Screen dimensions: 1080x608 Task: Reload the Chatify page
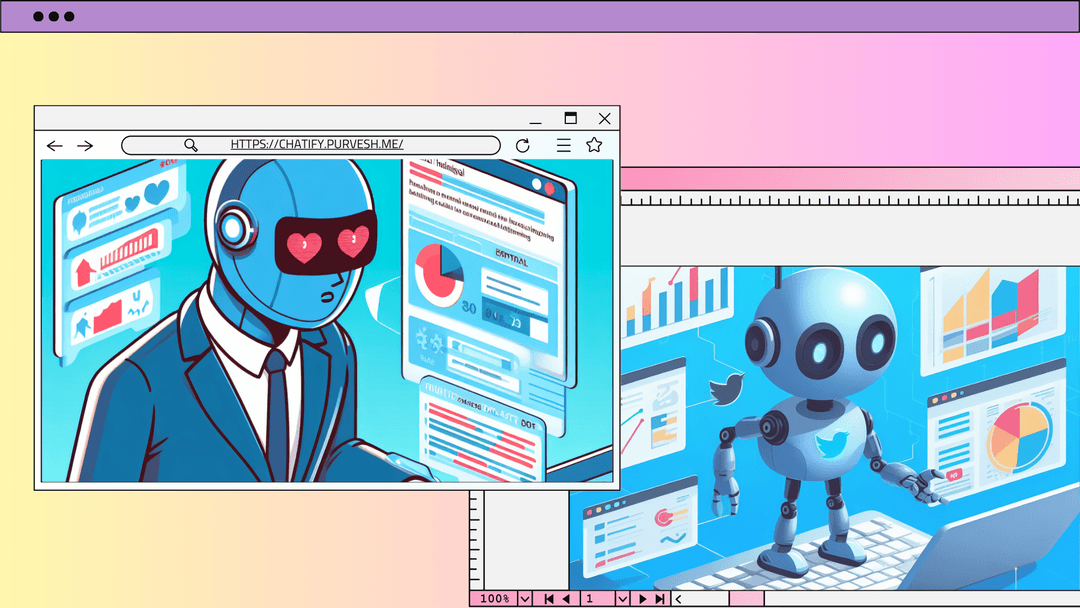tap(522, 146)
